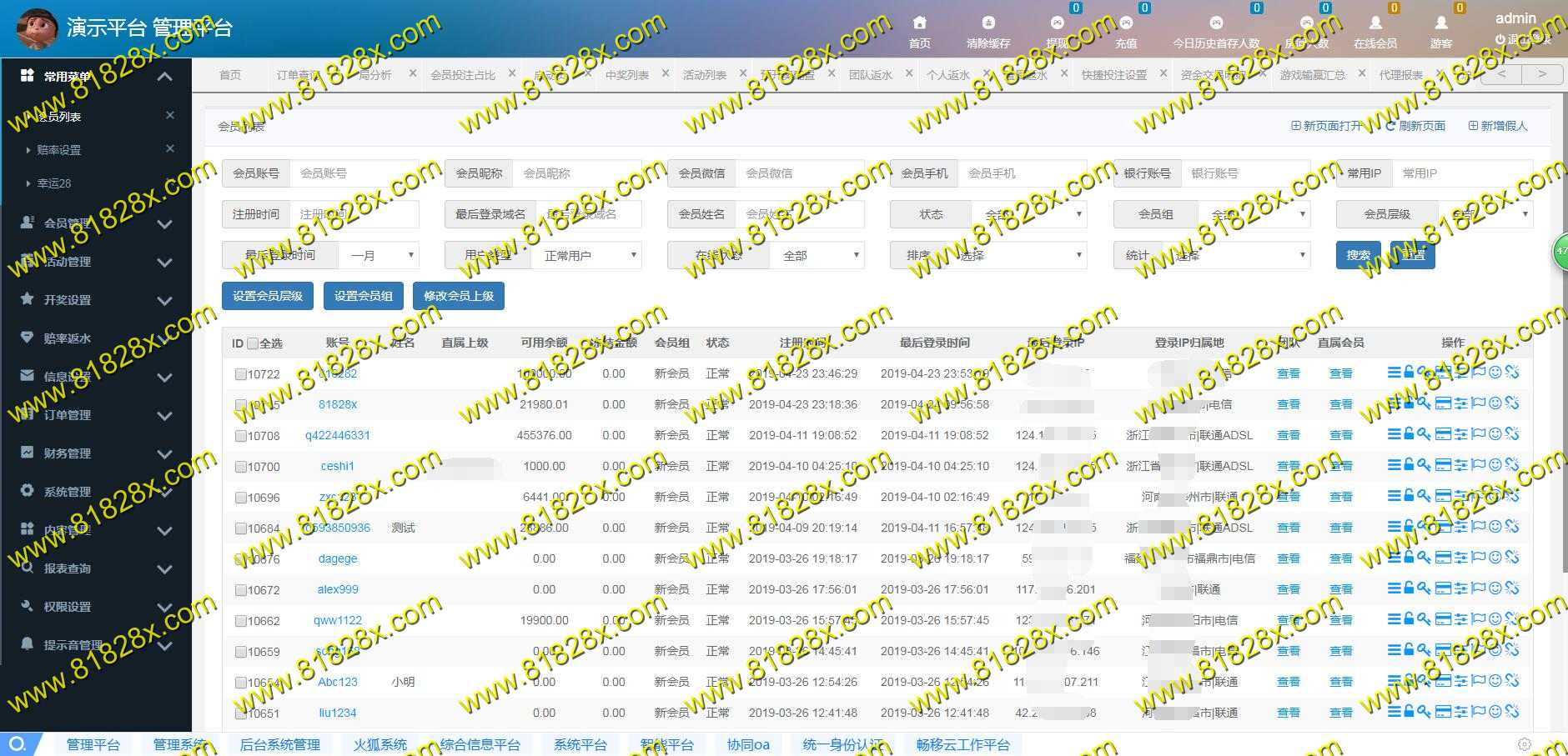Viewport: 1568px width, 756px height.
Task: Click the unlock icon for user q422446331
Action: point(1409,434)
